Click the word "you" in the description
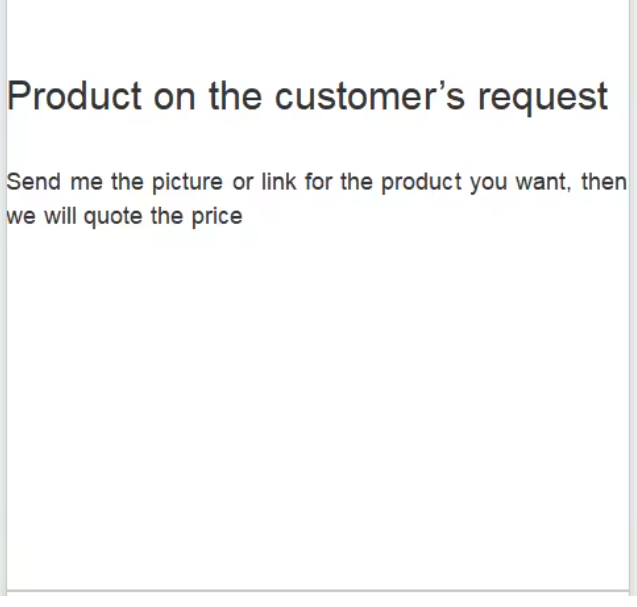Viewport: 637px width, 607px height. [489, 183]
